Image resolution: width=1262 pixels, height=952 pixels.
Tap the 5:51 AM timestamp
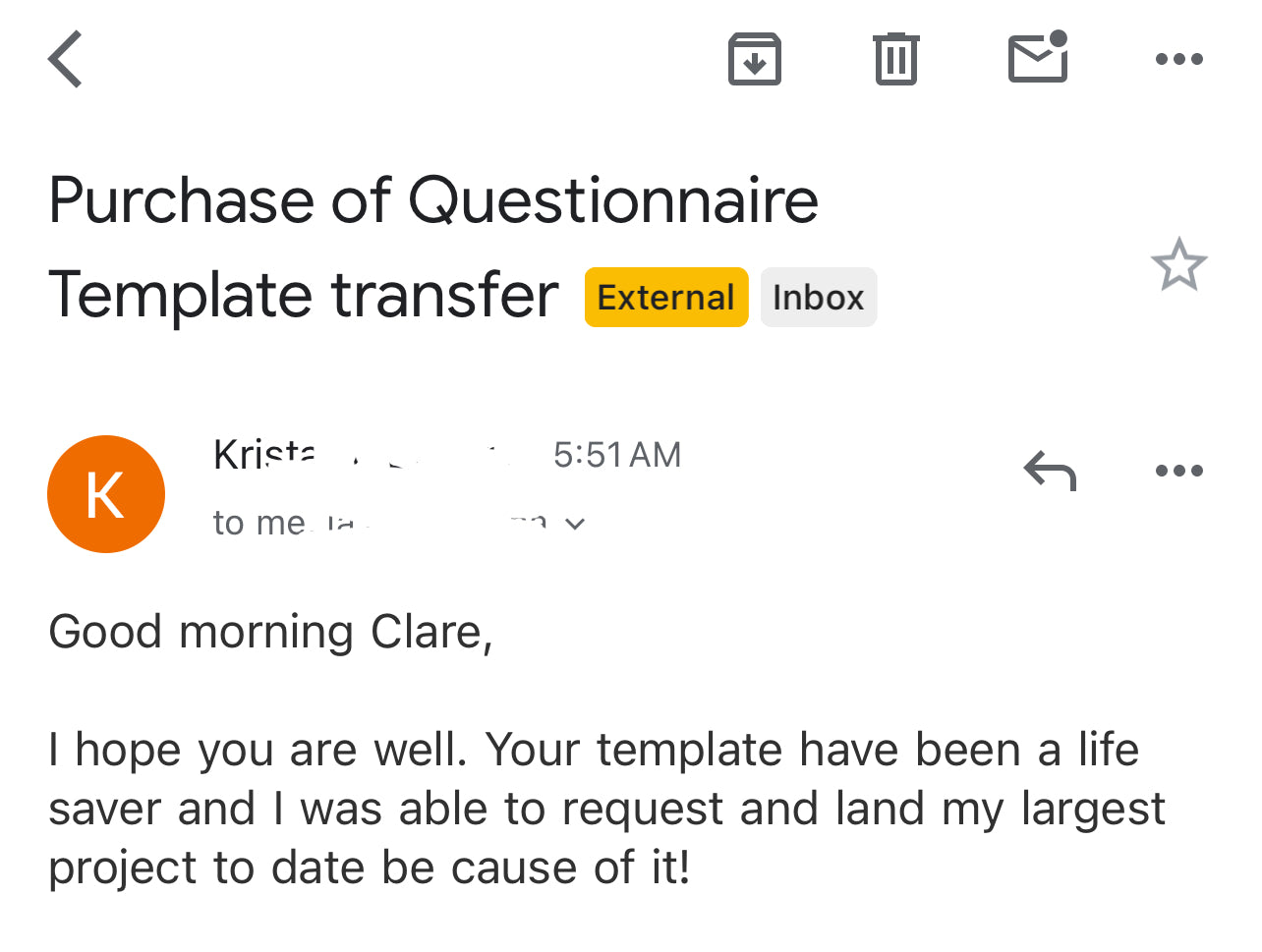coord(617,455)
